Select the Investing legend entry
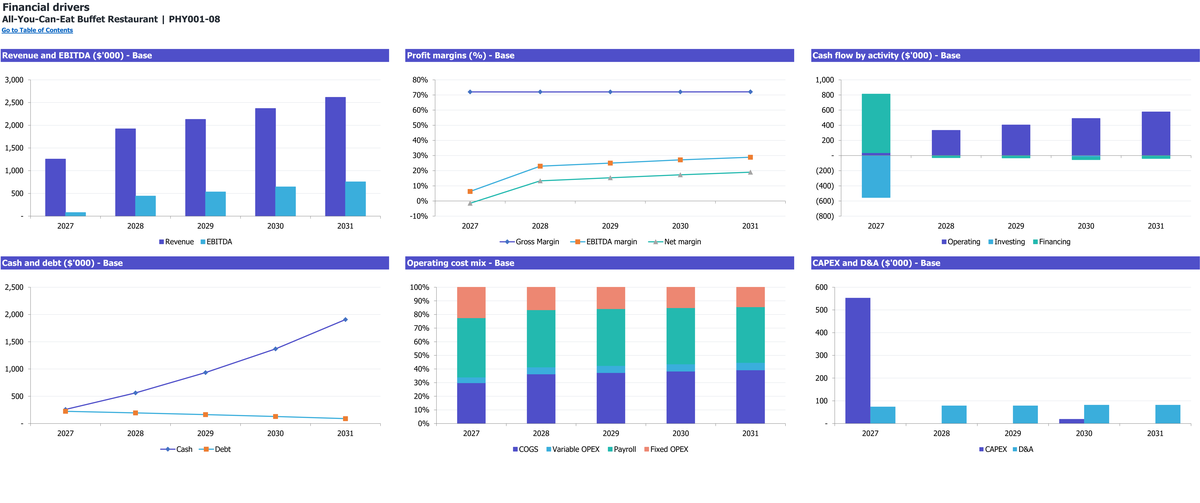 tap(1008, 242)
